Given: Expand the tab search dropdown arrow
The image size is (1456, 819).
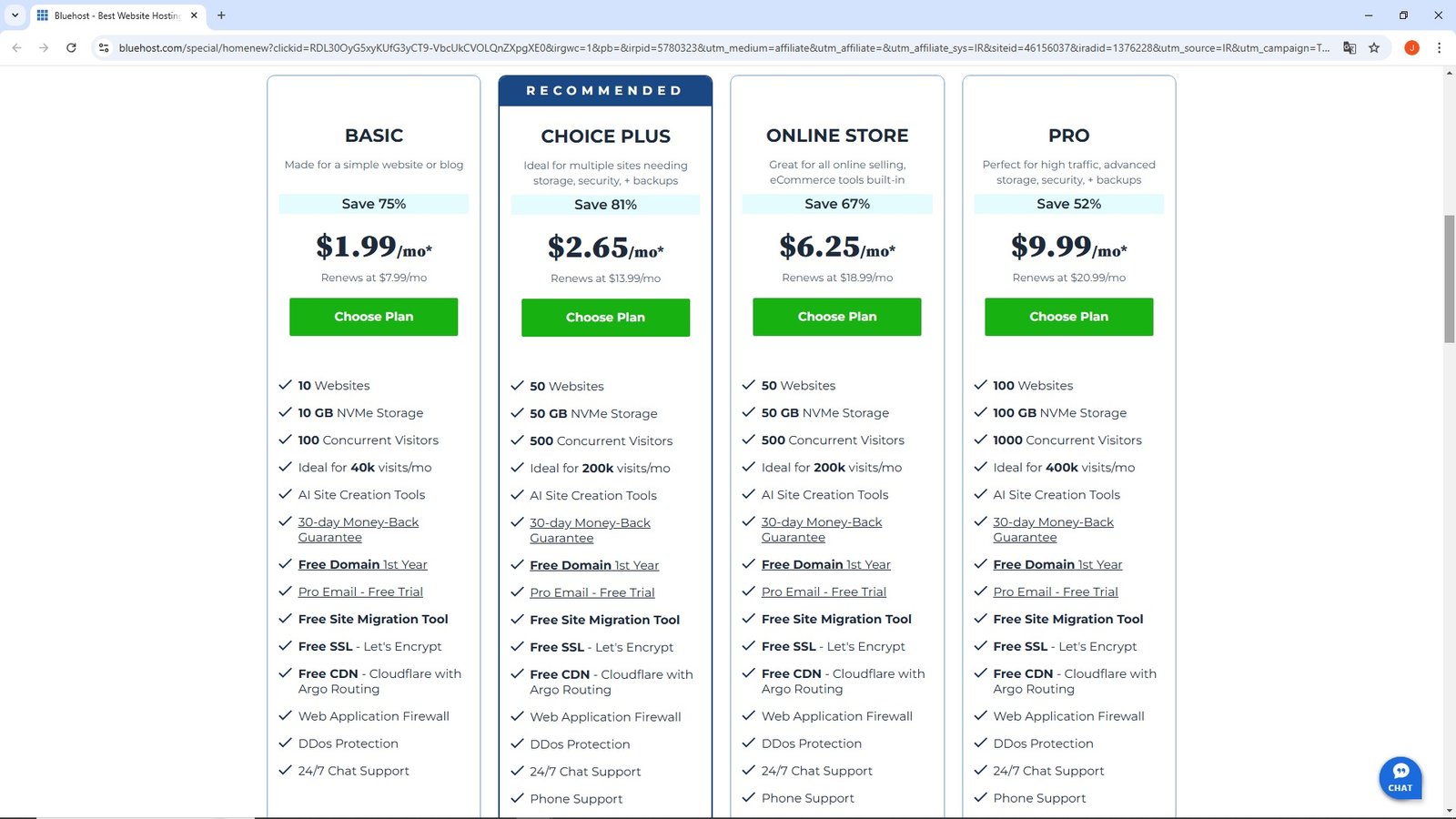Looking at the screenshot, I should [15, 15].
